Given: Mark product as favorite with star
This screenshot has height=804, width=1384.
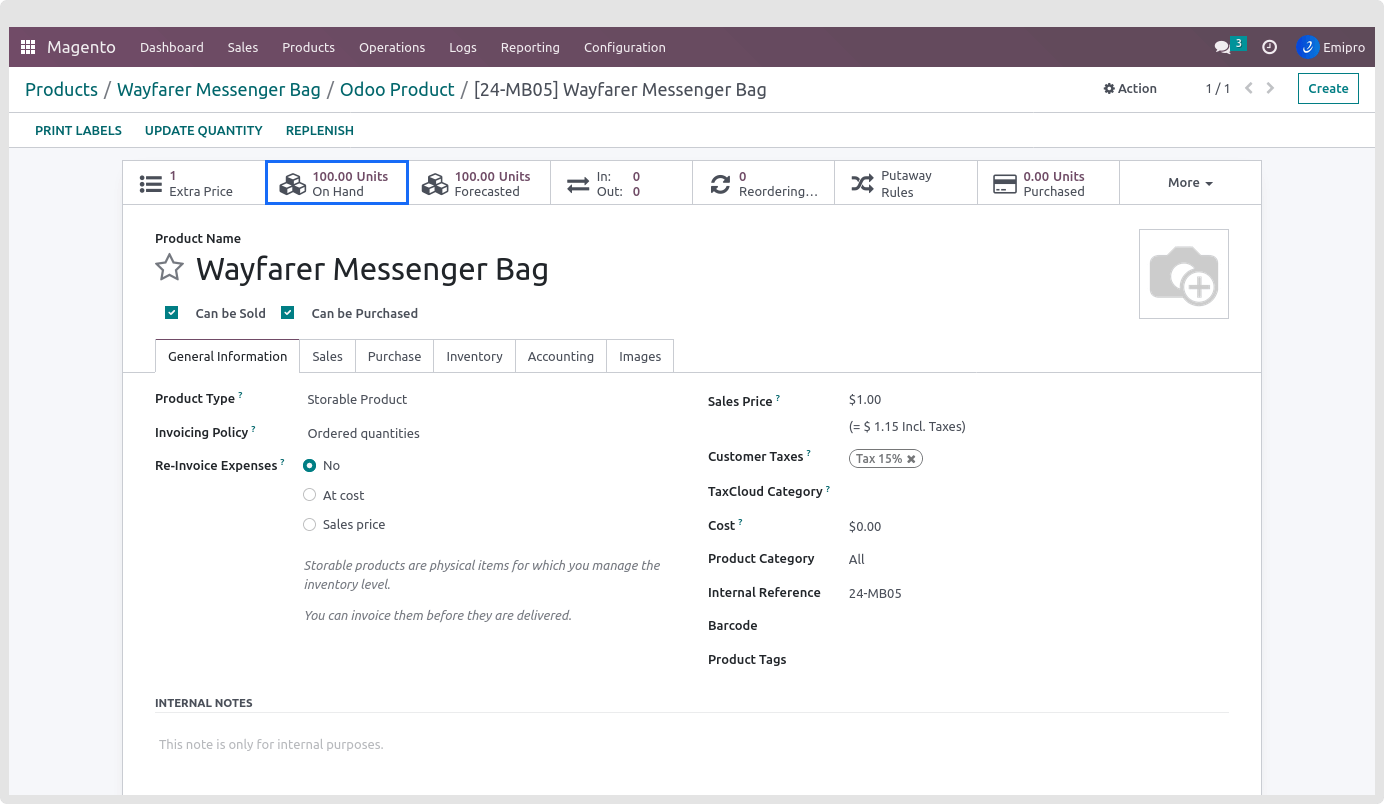Looking at the screenshot, I should (170, 268).
